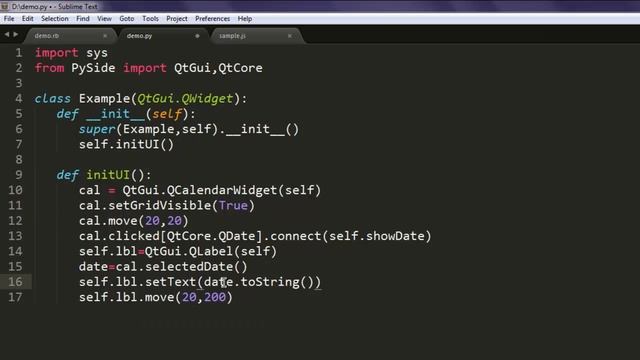Click 'QtGui,QtCore' on line 2
The image size is (640, 360).
point(218,68)
